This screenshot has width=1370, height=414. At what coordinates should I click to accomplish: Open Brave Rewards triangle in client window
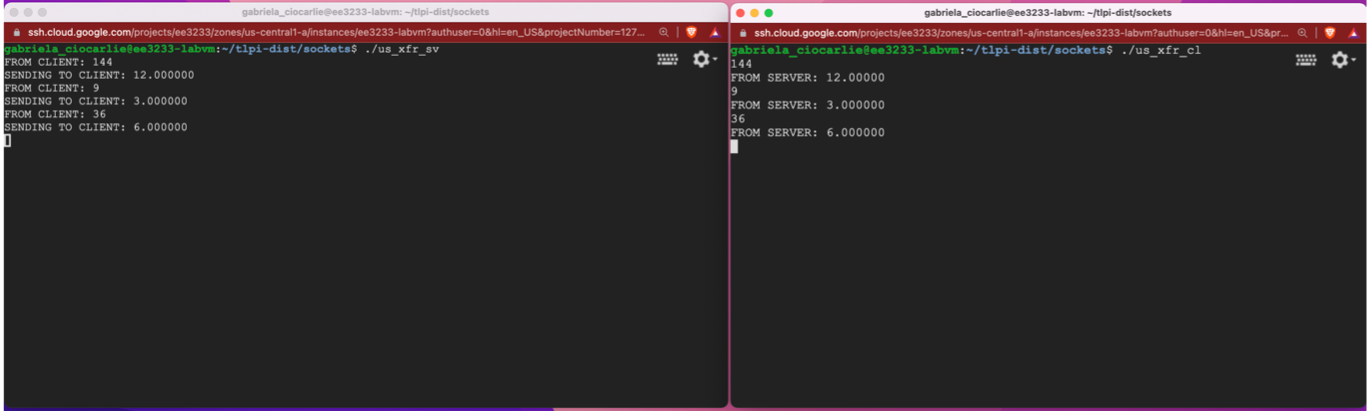coord(1354,32)
